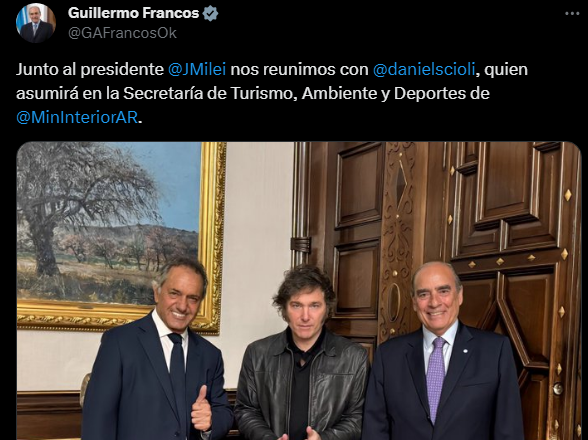Open the three-dot more options menu
Screen dimensions: 588x440
pos(572,14)
